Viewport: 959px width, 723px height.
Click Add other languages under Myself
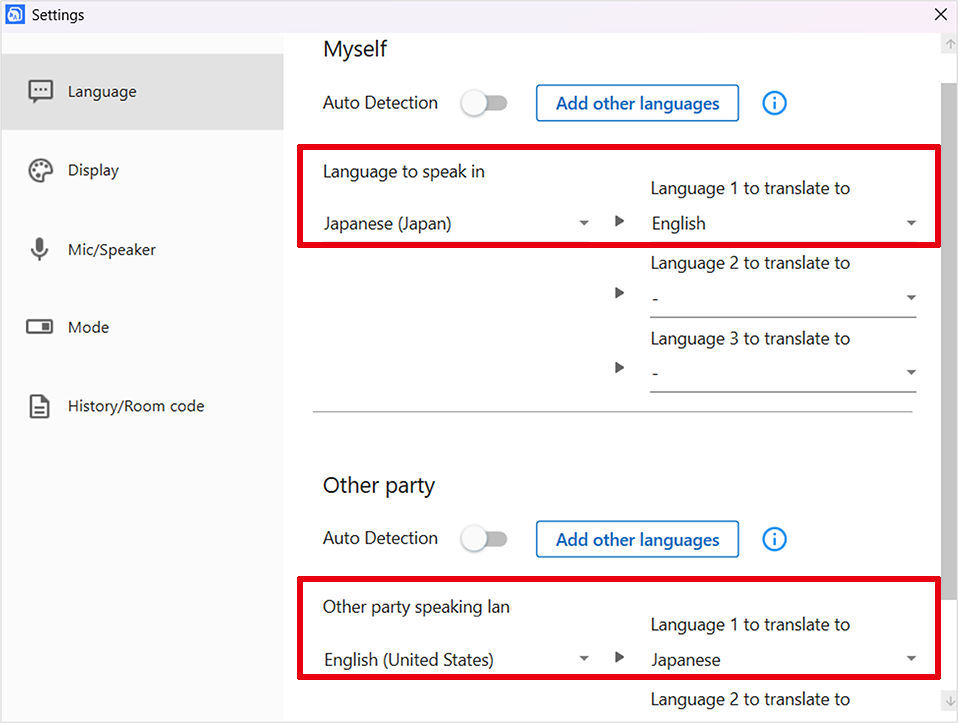(637, 103)
